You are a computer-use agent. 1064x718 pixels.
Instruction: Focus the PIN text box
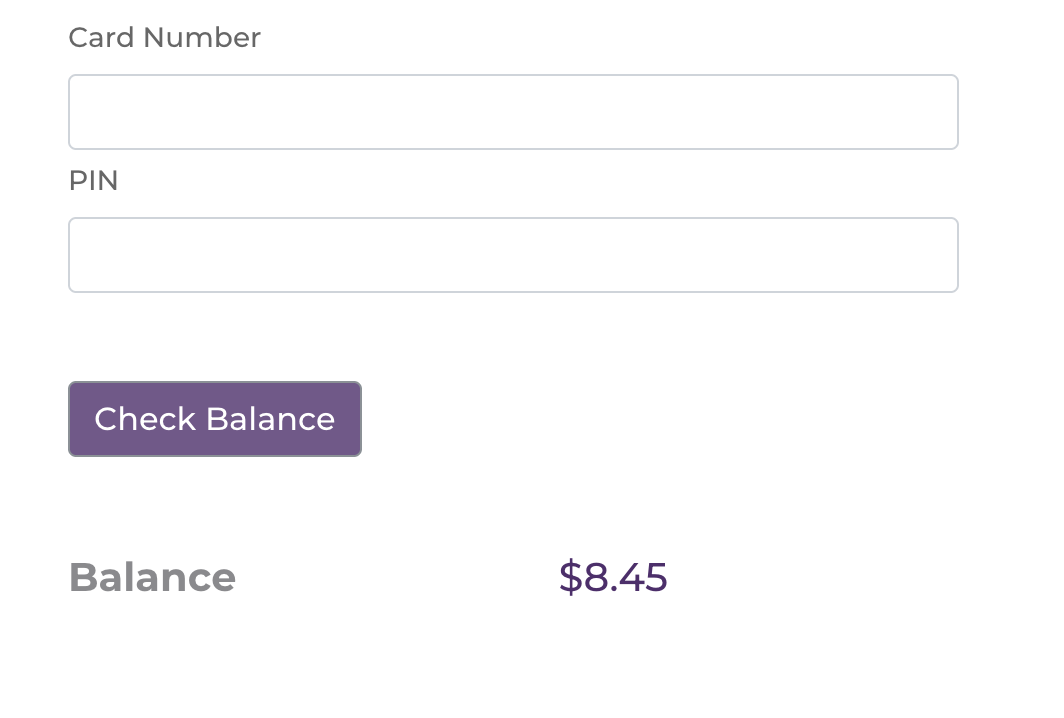pos(513,255)
